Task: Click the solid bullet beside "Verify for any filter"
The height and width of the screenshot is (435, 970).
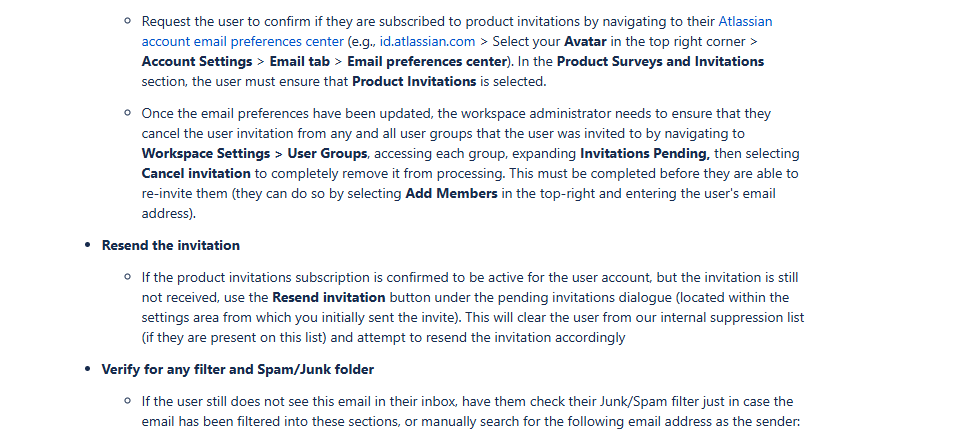Action: pos(88,370)
